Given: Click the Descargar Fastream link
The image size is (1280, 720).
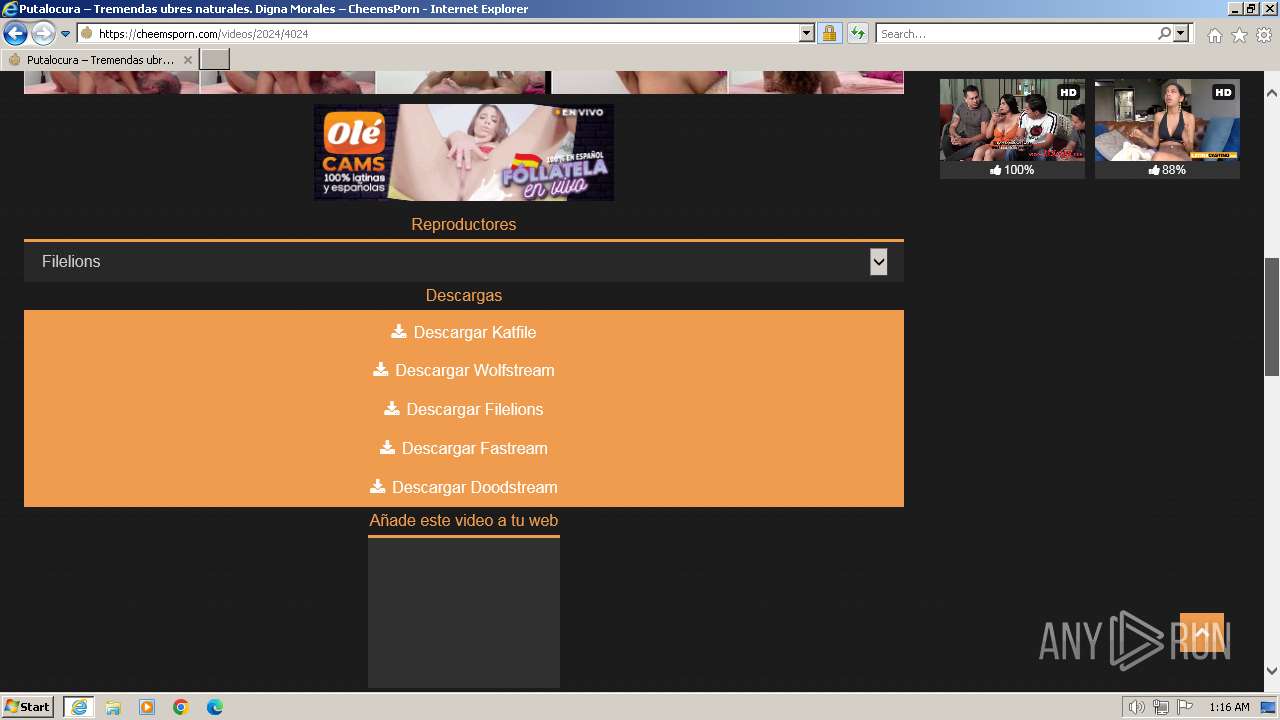Looking at the screenshot, I should (x=474, y=448).
